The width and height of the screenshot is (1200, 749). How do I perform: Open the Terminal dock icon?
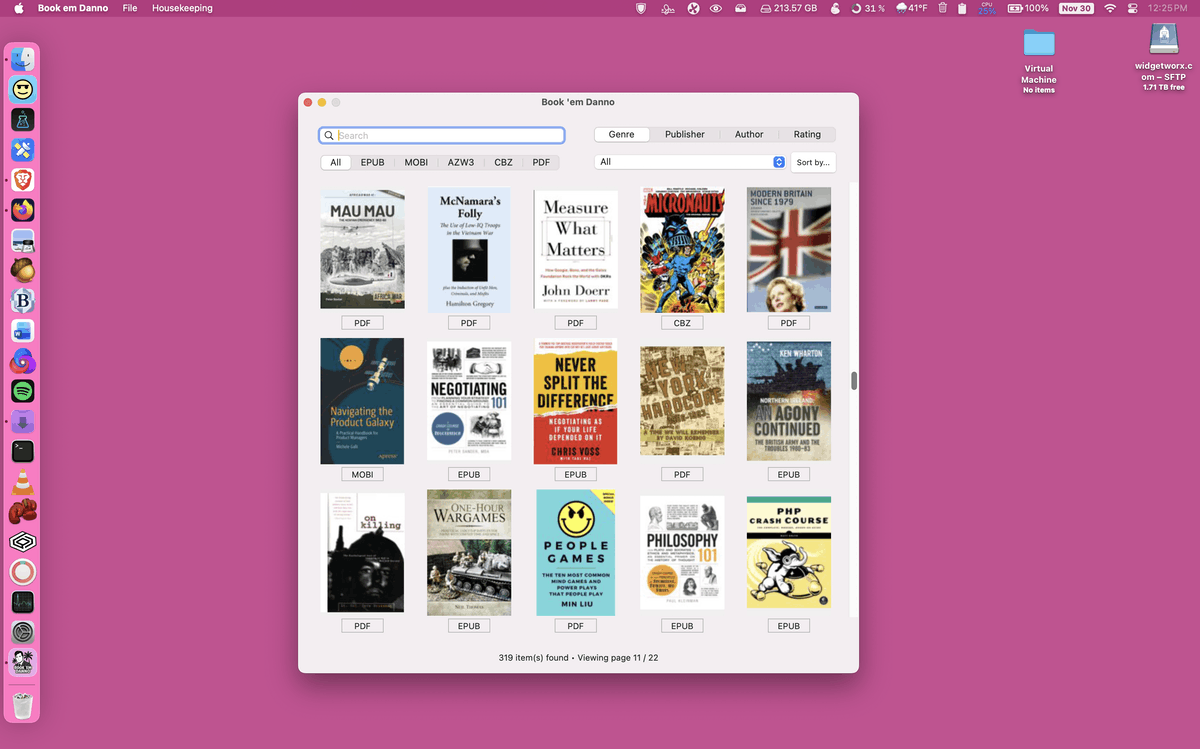pos(22,451)
